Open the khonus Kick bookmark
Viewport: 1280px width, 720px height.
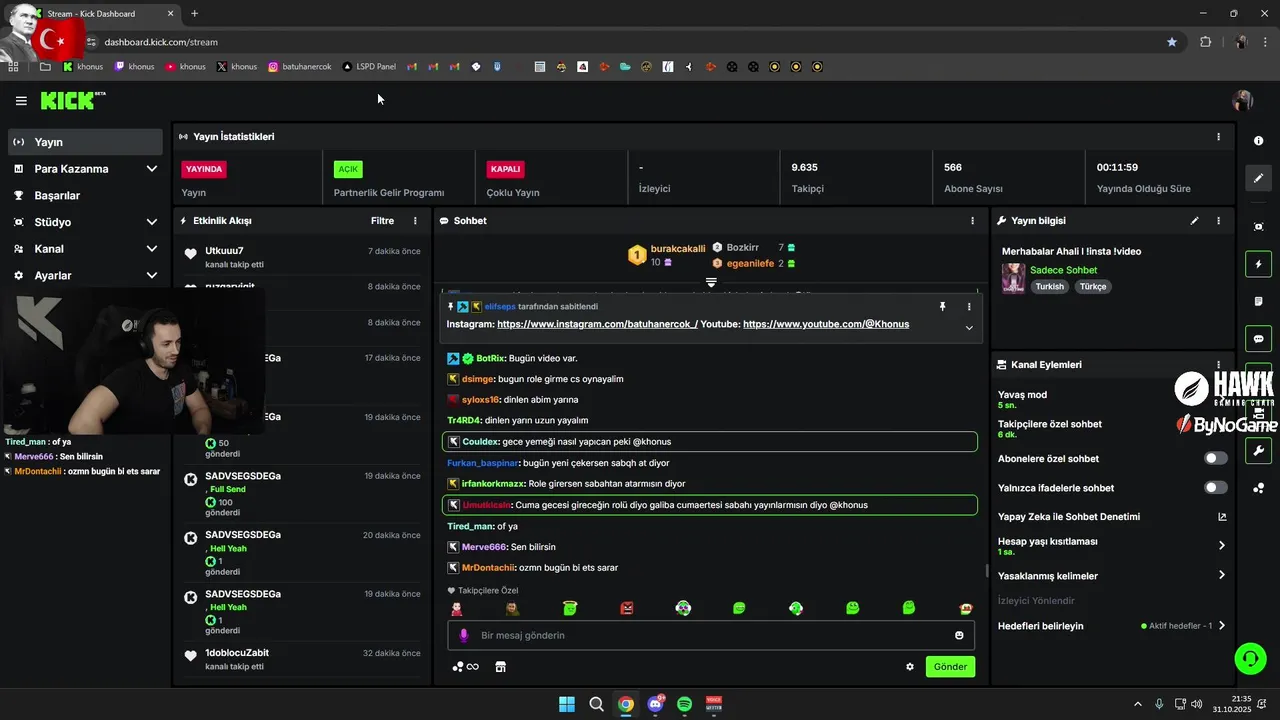click(83, 67)
